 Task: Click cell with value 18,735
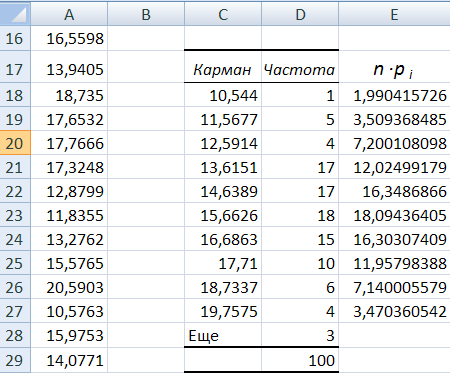point(69,95)
